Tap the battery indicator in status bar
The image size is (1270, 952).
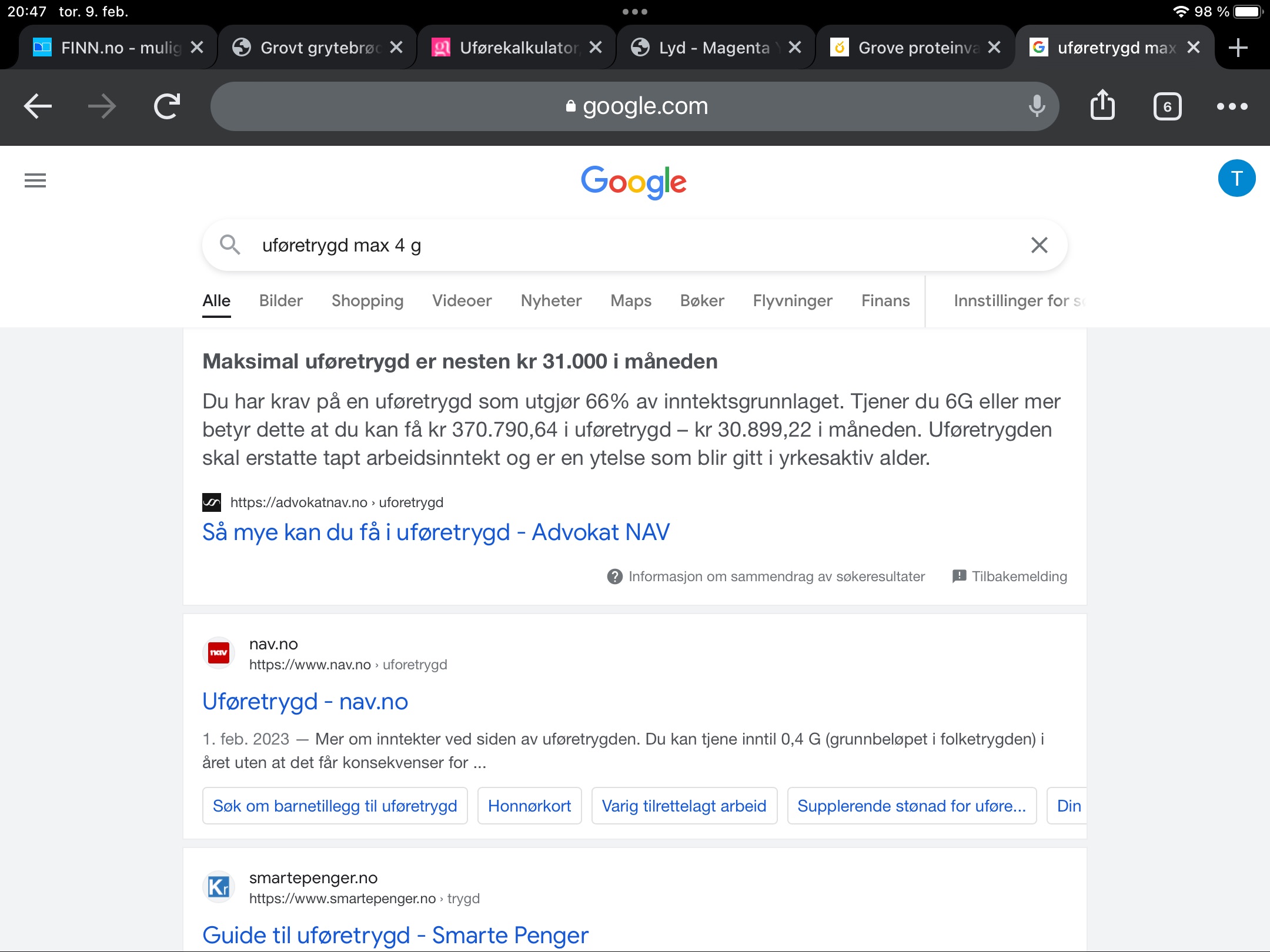point(1248,12)
